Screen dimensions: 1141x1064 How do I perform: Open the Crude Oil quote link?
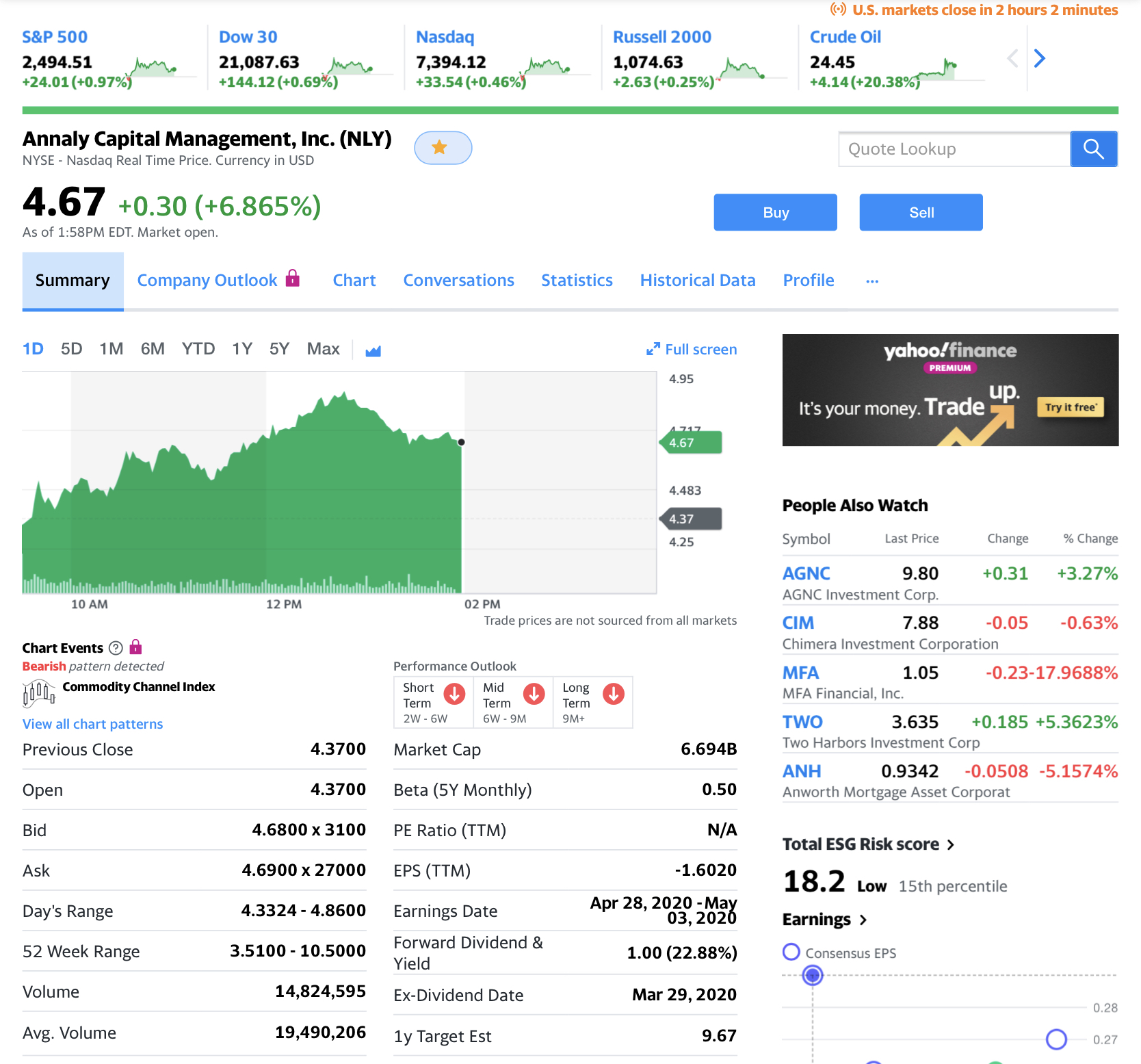845,37
